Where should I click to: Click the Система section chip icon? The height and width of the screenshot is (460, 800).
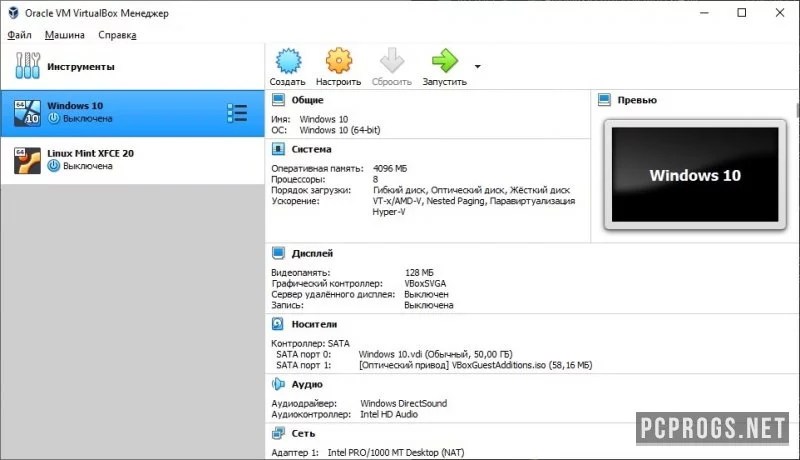(x=278, y=149)
